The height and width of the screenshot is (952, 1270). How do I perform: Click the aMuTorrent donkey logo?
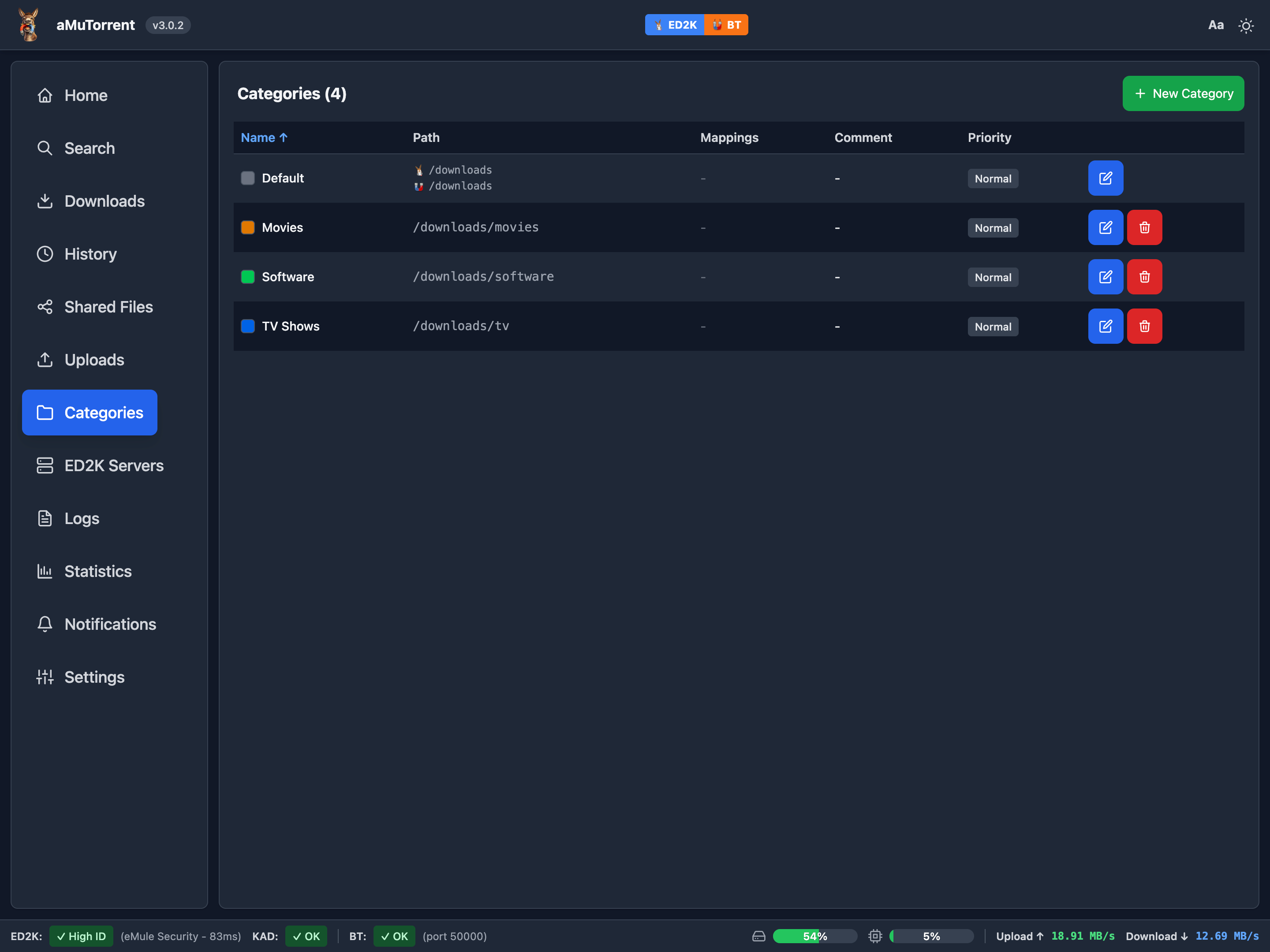click(x=28, y=25)
